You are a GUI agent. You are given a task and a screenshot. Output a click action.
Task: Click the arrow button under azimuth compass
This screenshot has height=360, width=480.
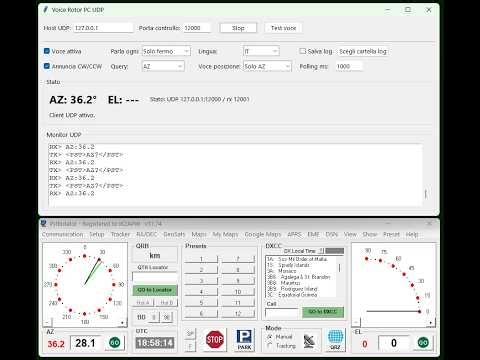point(123,322)
